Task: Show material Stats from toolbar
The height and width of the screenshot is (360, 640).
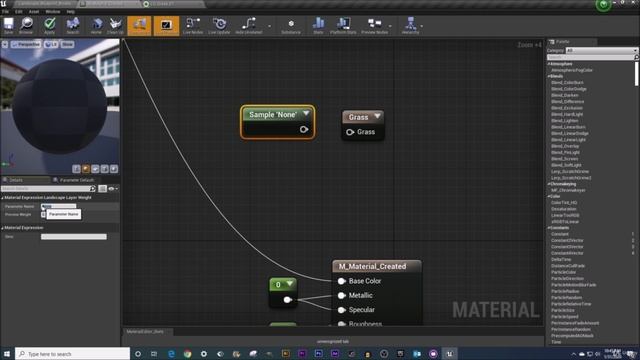Action: [318, 26]
